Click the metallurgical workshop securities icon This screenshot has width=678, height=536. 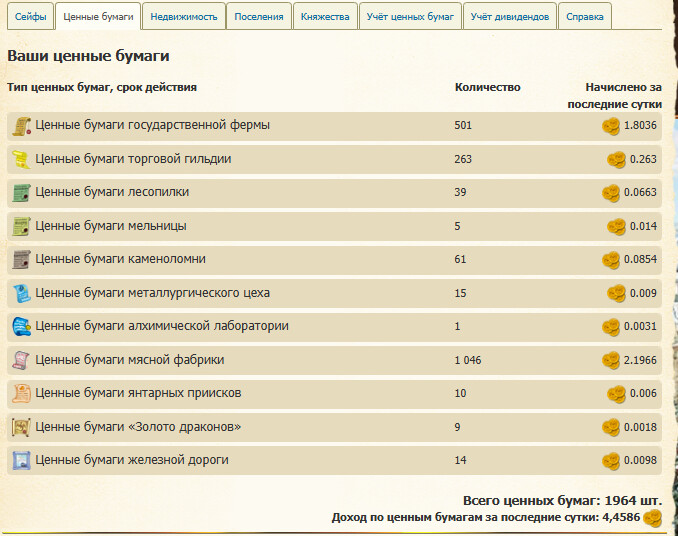(21, 293)
